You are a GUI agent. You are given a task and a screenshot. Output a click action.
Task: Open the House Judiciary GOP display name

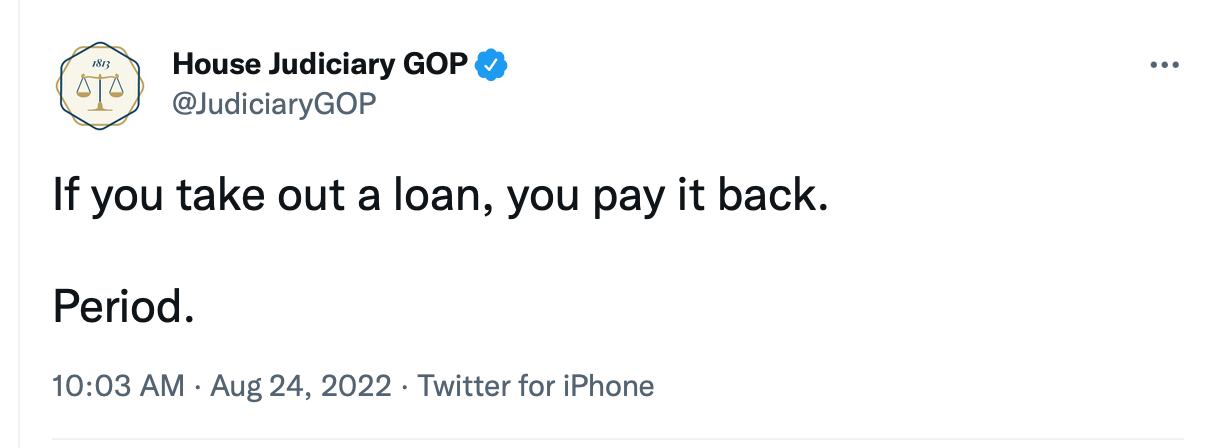(320, 65)
